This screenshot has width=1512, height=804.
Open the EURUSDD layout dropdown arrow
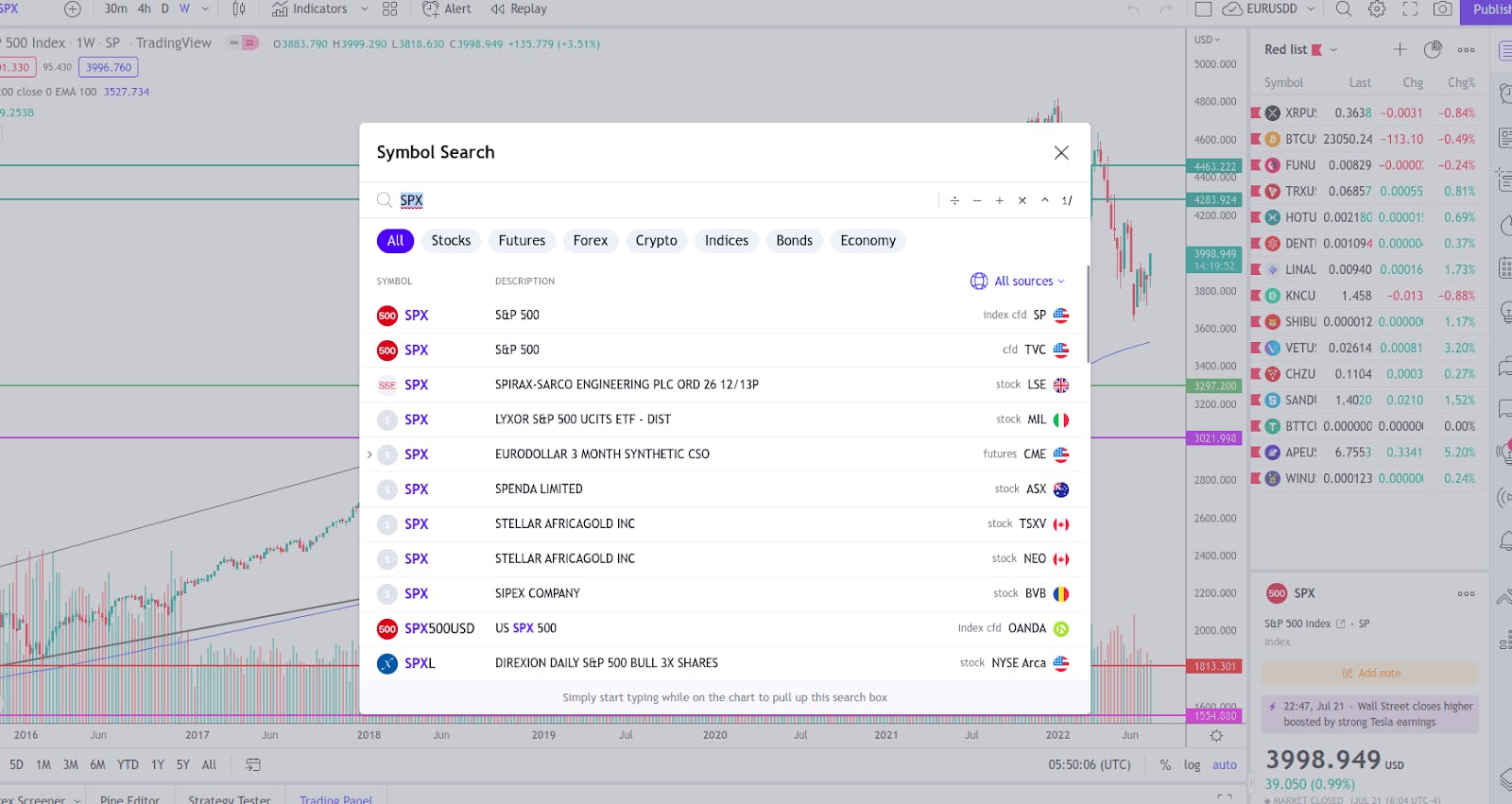point(1311,9)
